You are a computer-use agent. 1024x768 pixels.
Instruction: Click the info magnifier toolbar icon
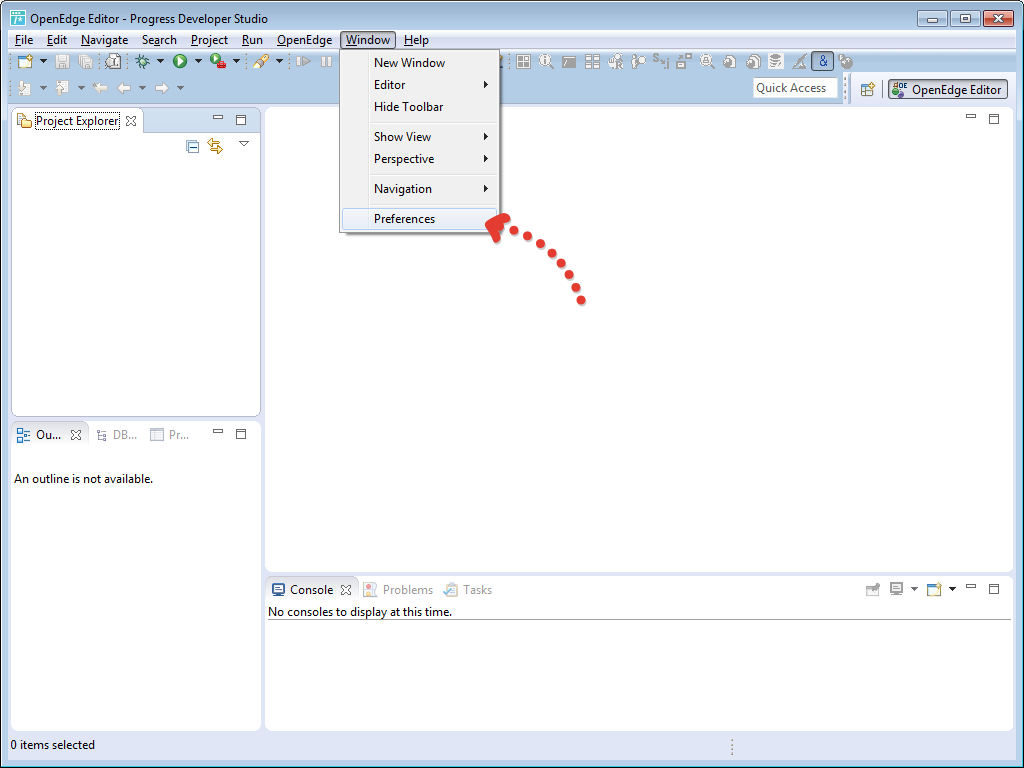pos(546,61)
